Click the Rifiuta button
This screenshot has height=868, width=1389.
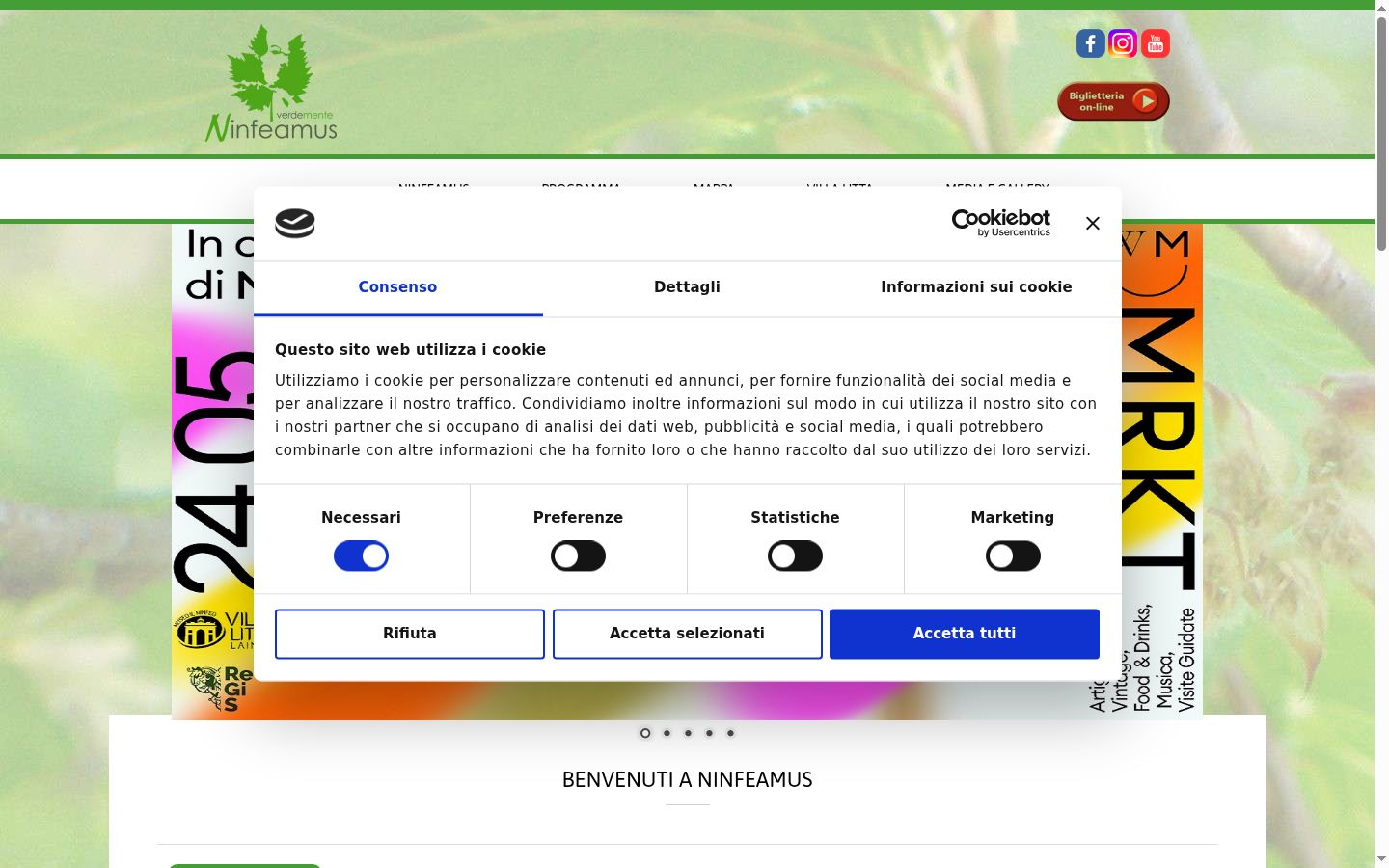coord(410,634)
